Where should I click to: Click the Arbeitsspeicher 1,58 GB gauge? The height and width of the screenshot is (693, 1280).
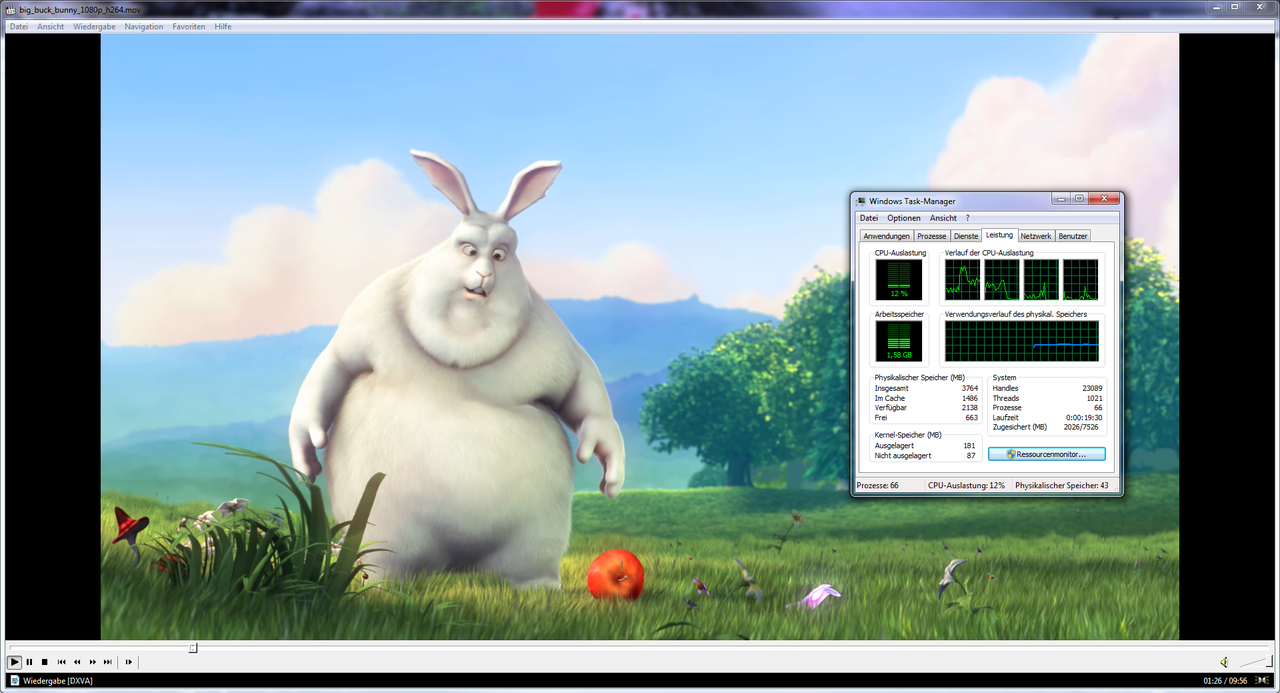[x=901, y=341]
